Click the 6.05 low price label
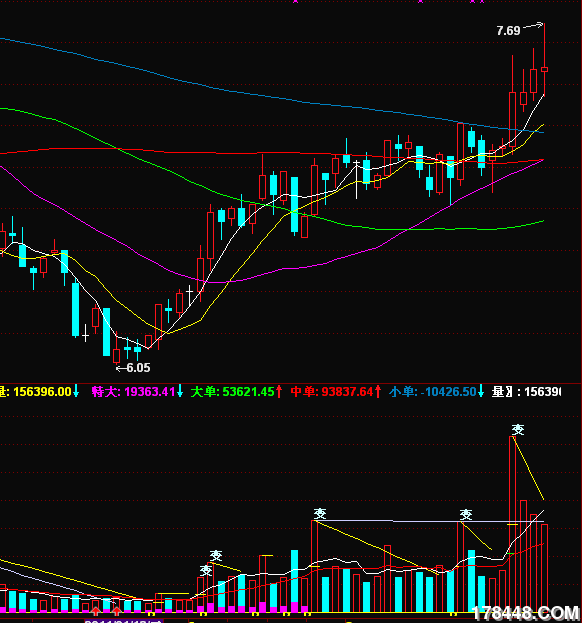This screenshot has width=582, height=623. tap(138, 368)
